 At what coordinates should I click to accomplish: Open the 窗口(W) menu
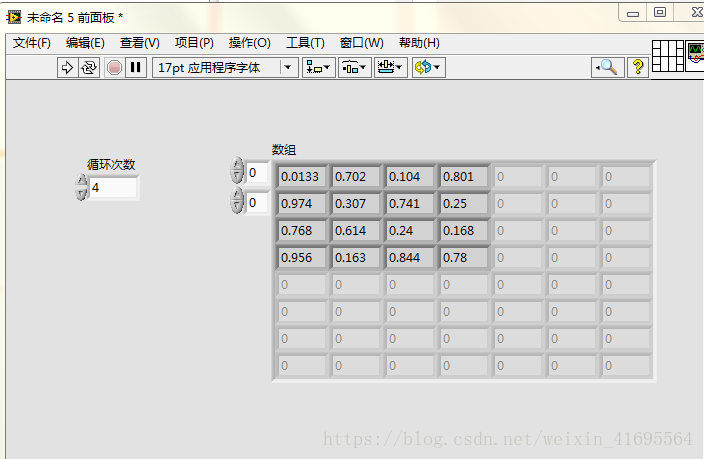[x=362, y=43]
